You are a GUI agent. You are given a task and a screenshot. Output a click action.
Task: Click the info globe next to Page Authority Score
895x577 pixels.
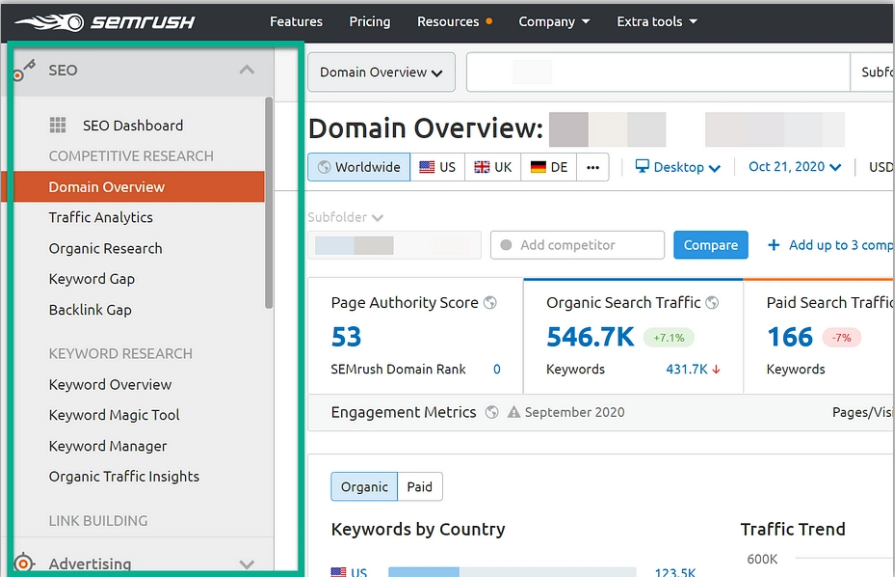coord(490,302)
